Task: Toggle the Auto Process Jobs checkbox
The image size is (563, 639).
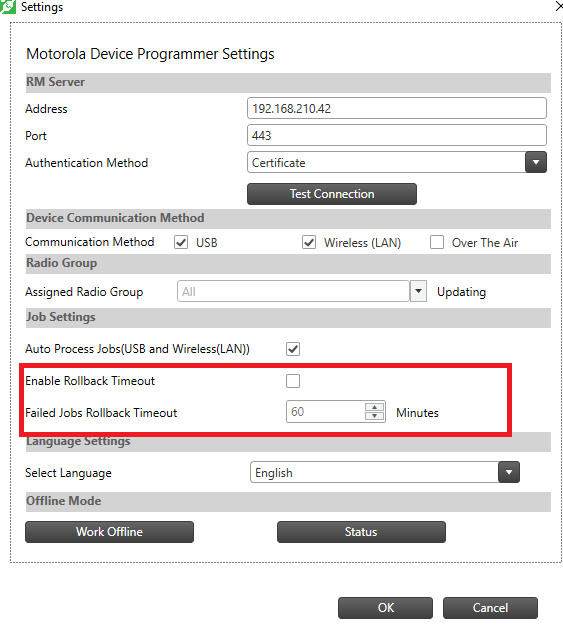Action: click(293, 349)
